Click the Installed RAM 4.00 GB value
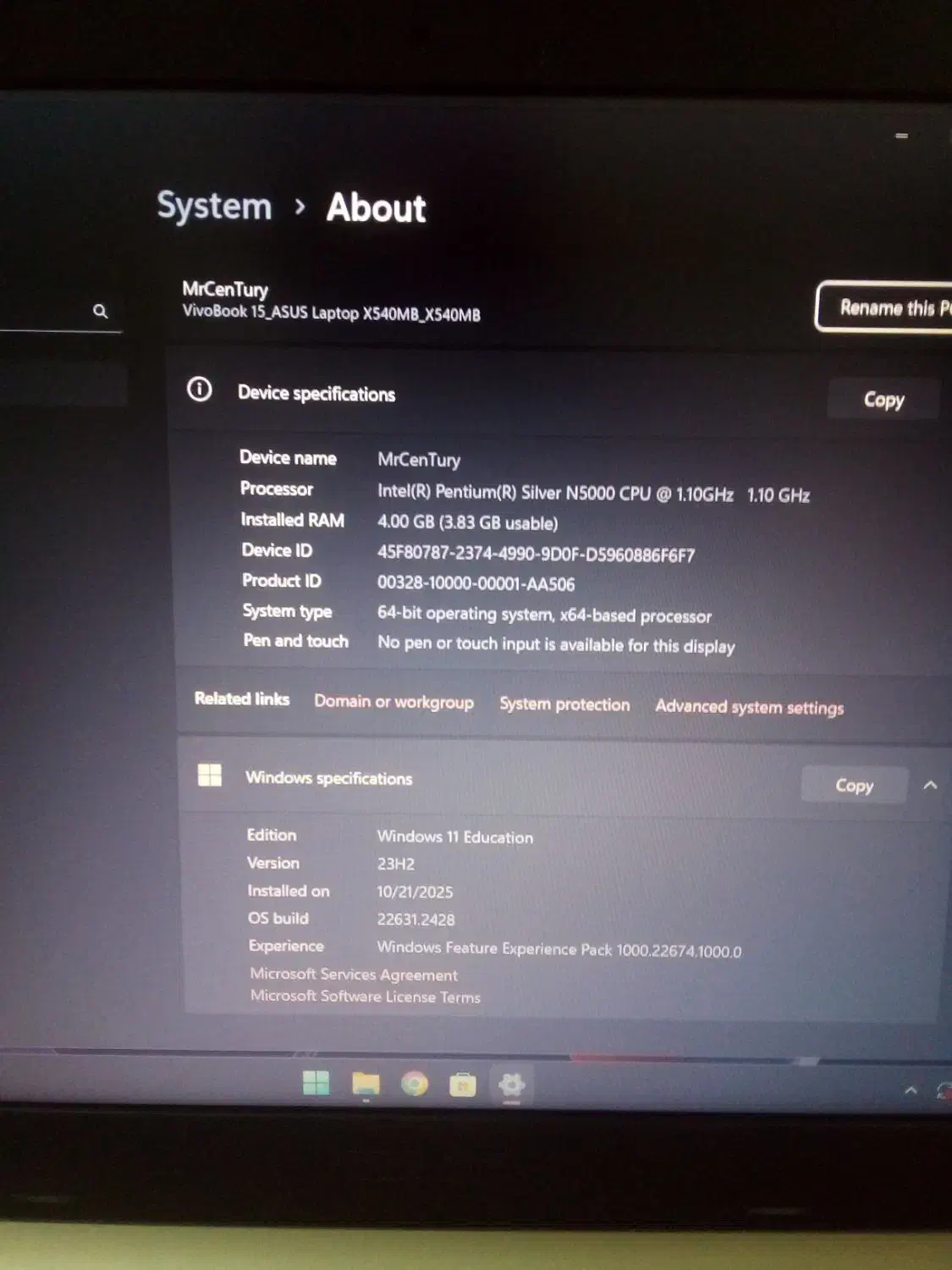 tap(467, 522)
